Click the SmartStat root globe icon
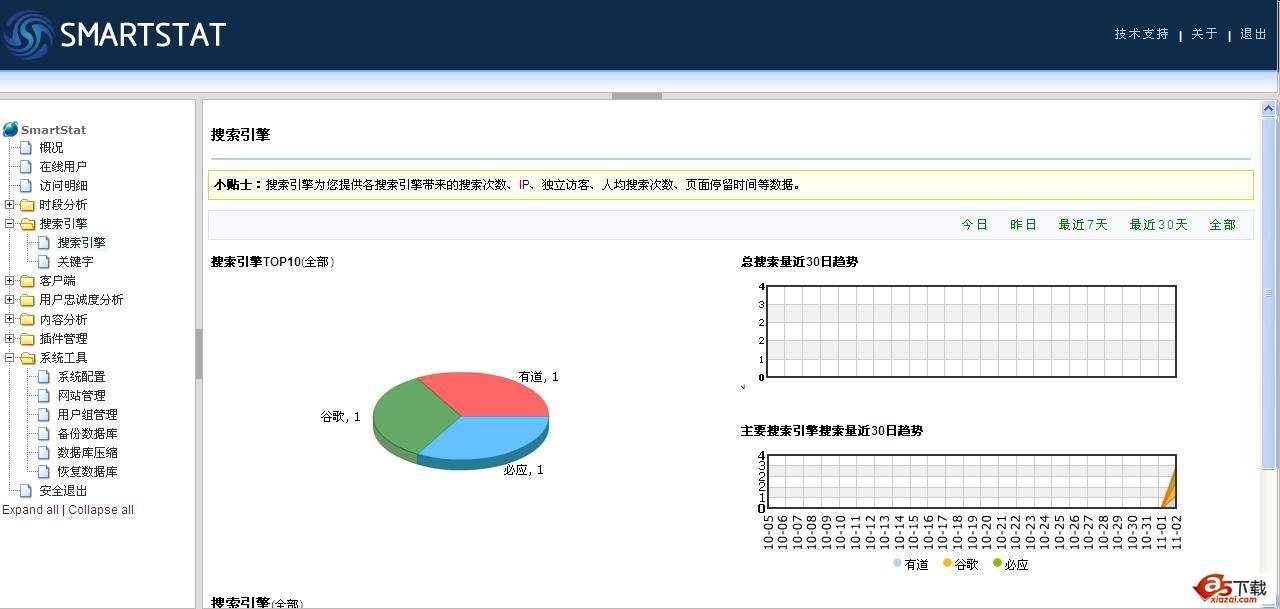1280x609 pixels. [10, 129]
